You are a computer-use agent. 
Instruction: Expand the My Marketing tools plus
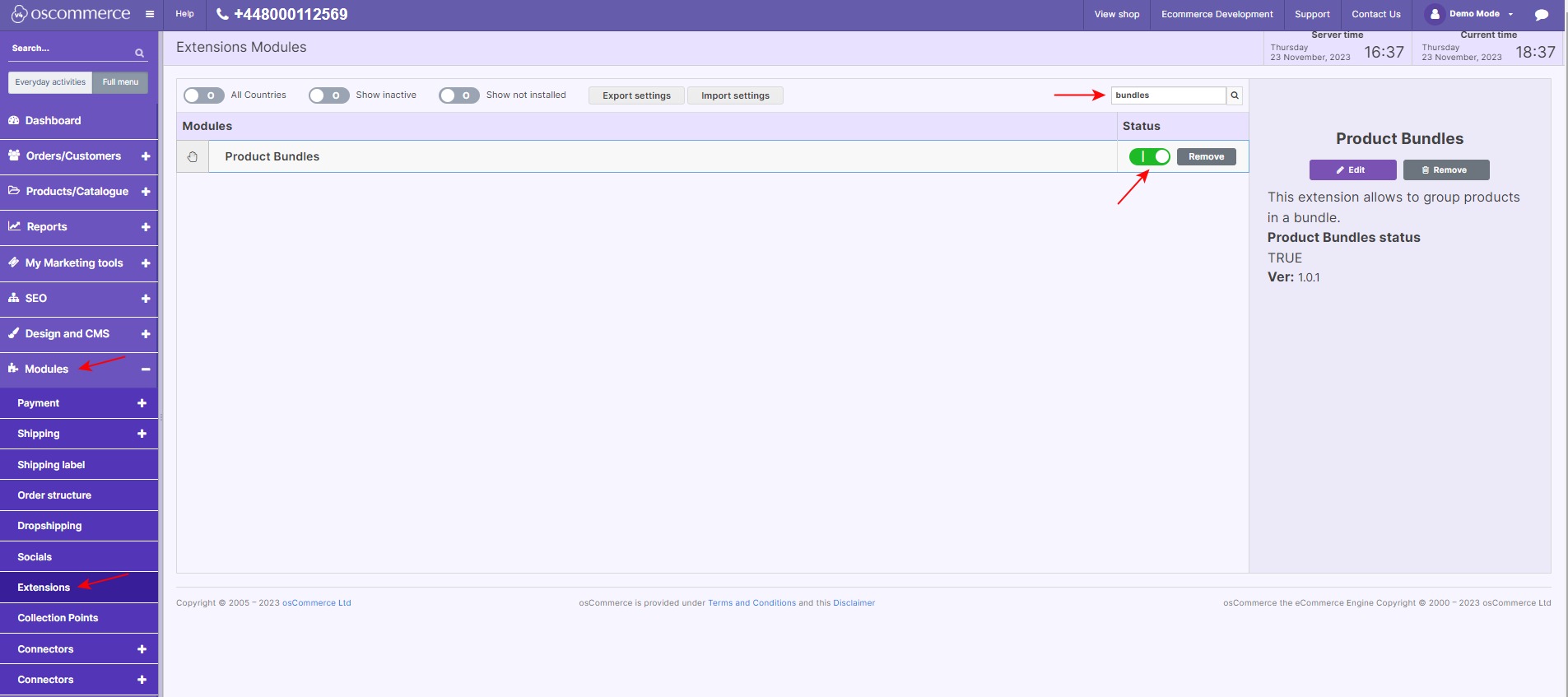[x=146, y=263]
